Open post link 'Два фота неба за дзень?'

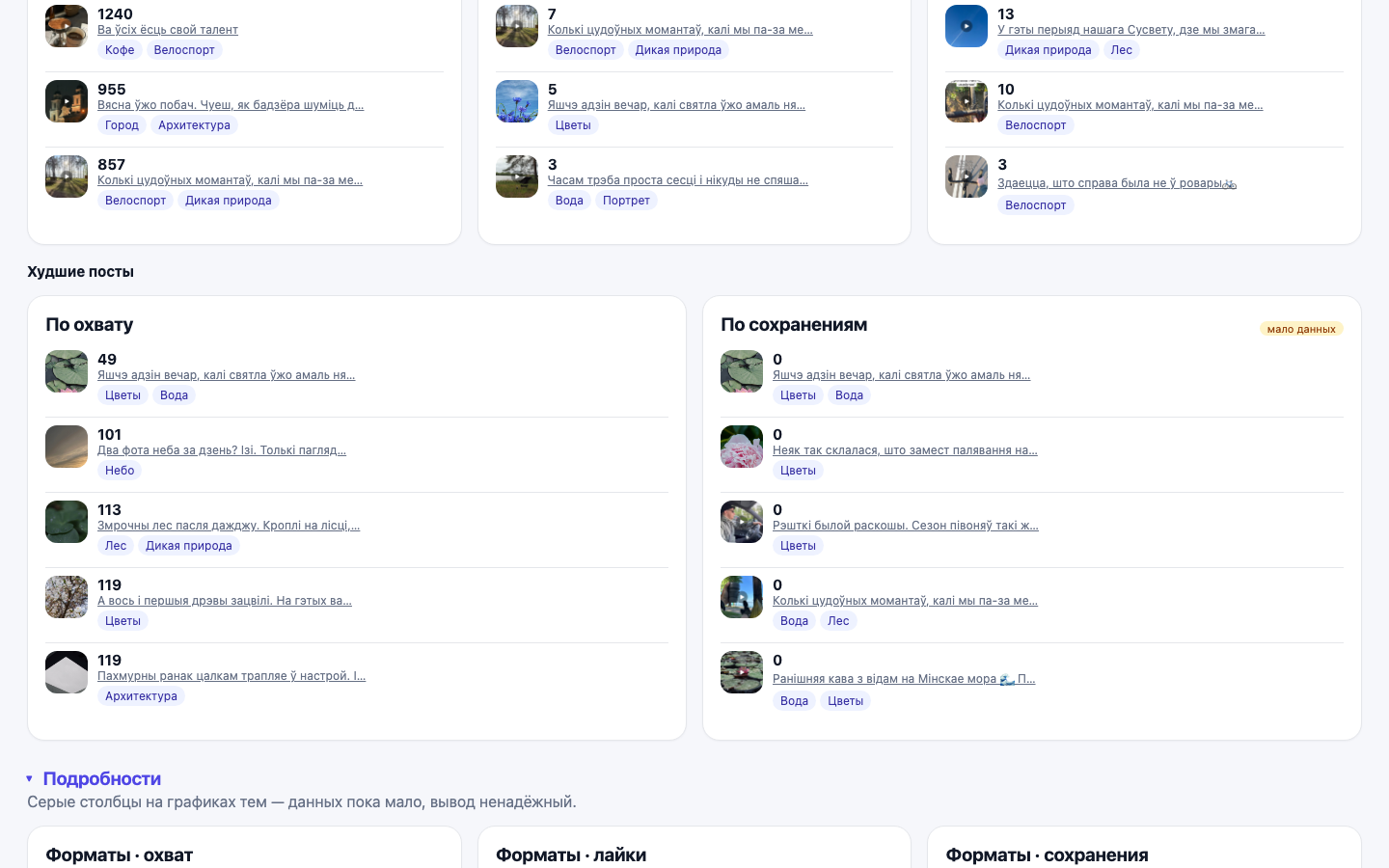pyautogui.click(x=222, y=450)
